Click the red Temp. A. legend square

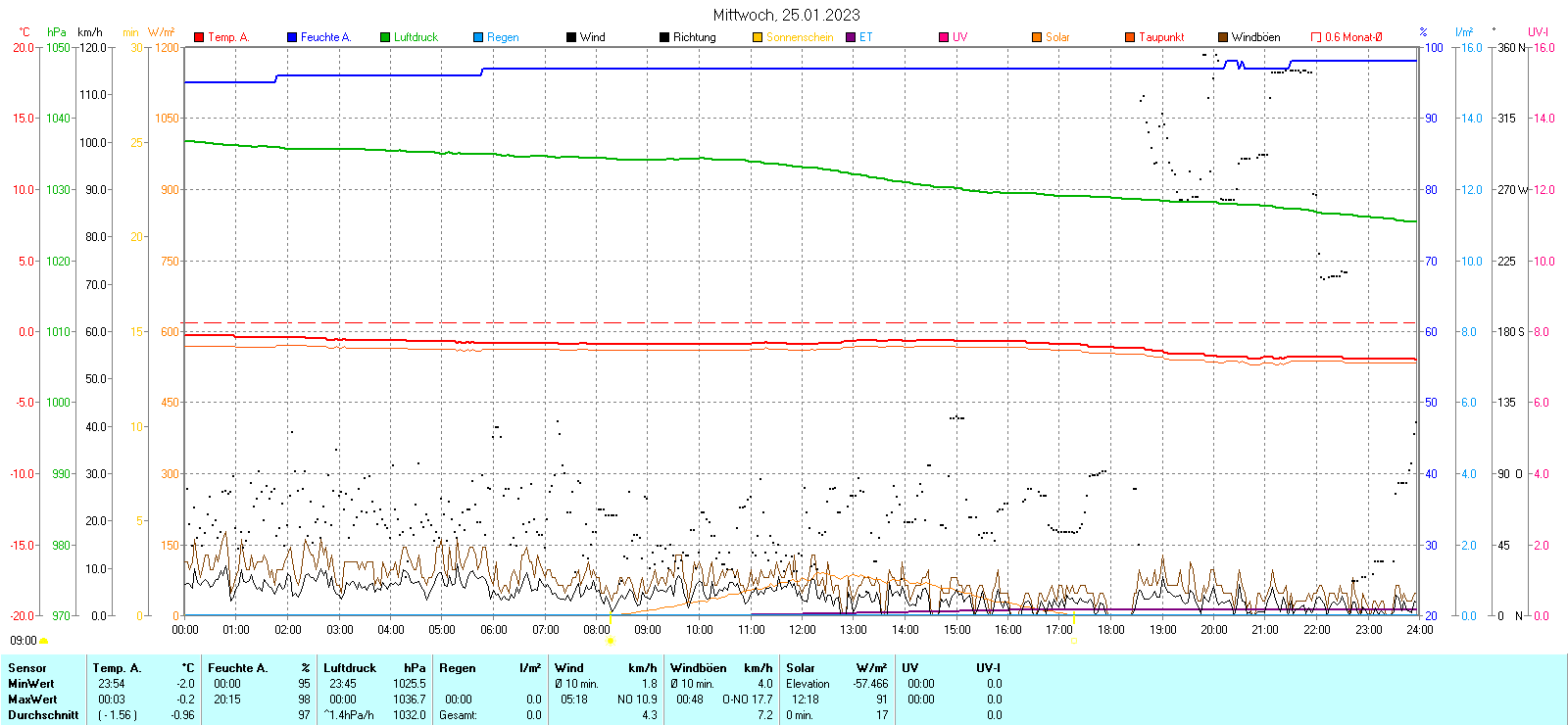point(199,37)
